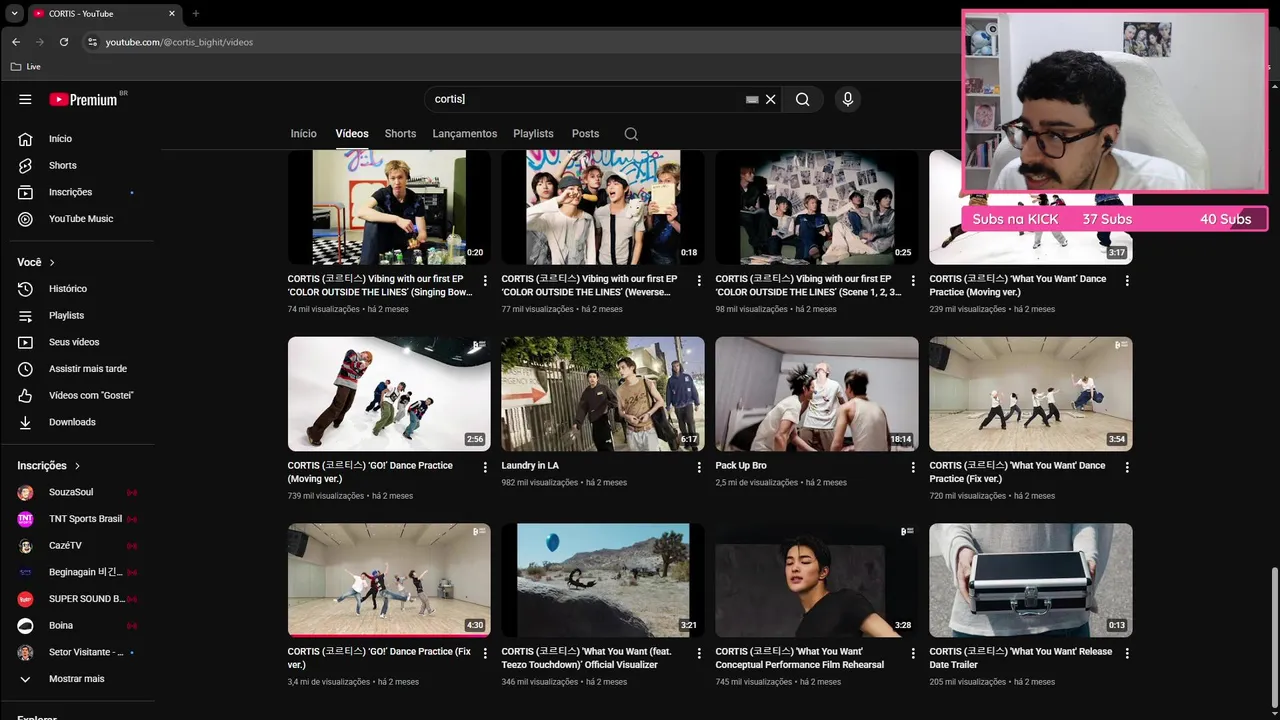Go back with browser back arrow
The image size is (1280, 720).
point(16,42)
